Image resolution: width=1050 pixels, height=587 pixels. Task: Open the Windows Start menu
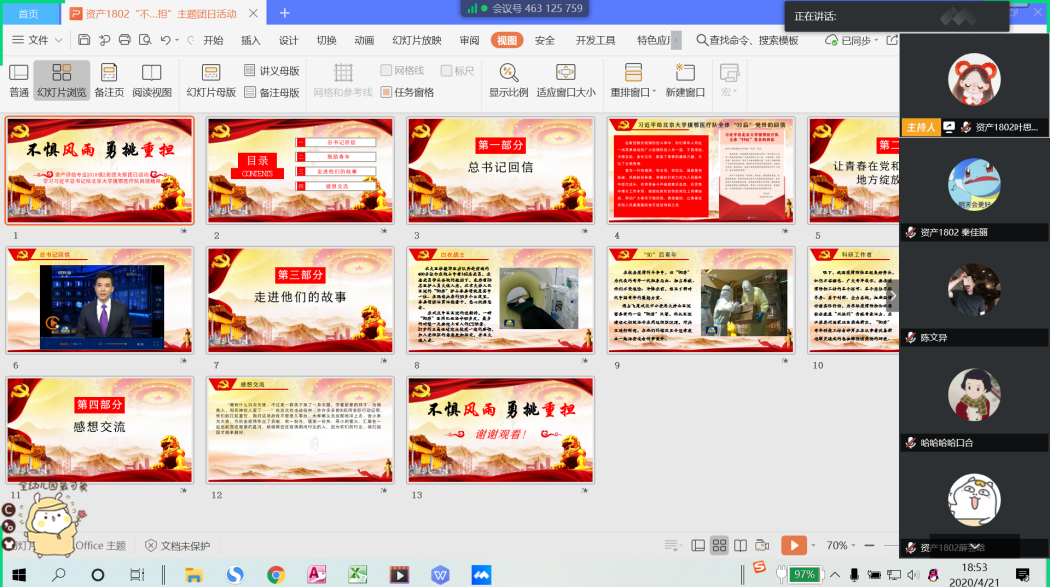[19, 574]
